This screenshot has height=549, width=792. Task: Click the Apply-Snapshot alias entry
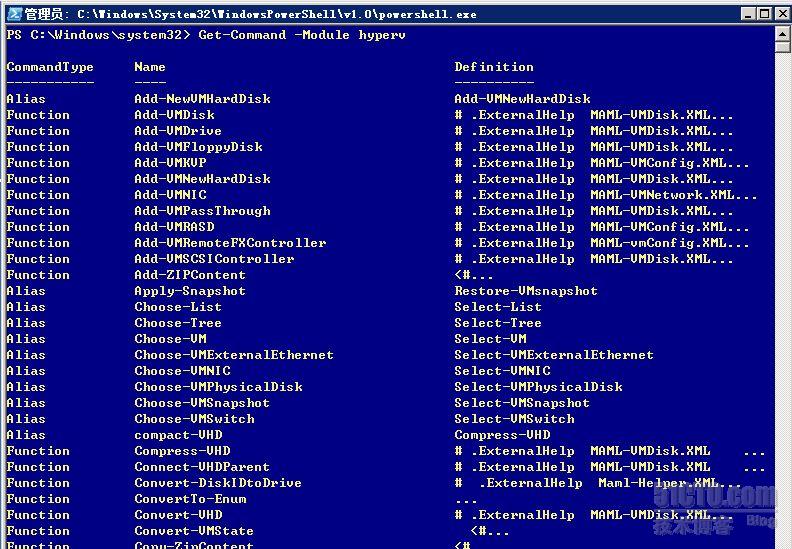click(x=190, y=291)
